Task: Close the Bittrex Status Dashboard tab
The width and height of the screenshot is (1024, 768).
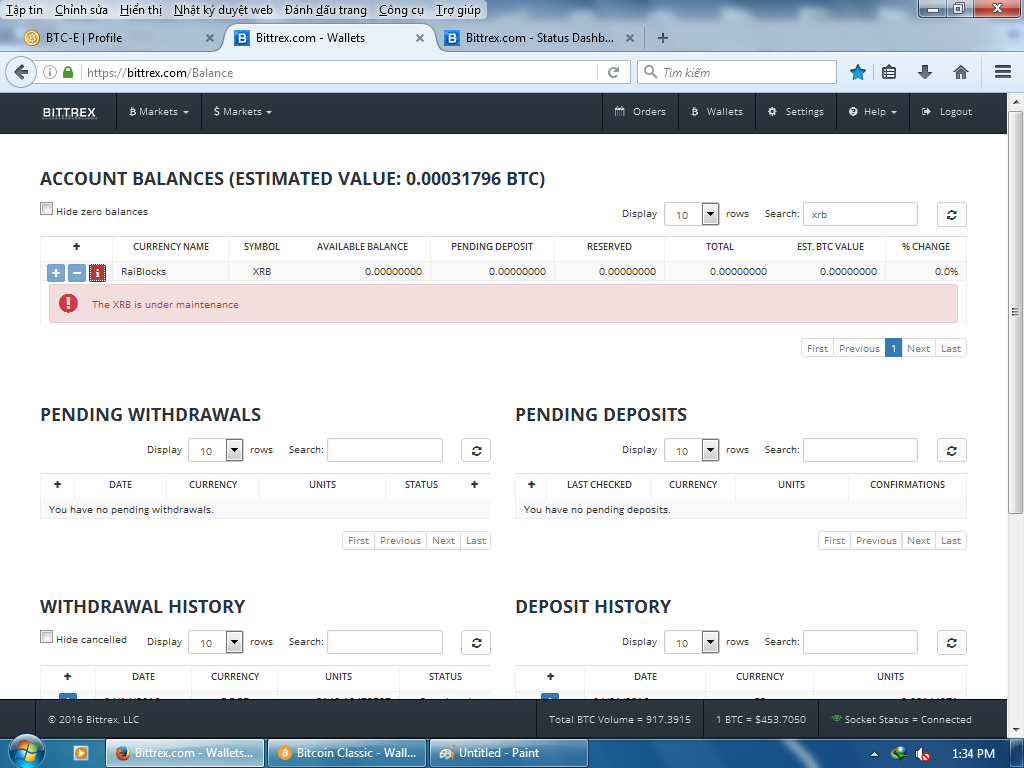Action: pos(630,38)
